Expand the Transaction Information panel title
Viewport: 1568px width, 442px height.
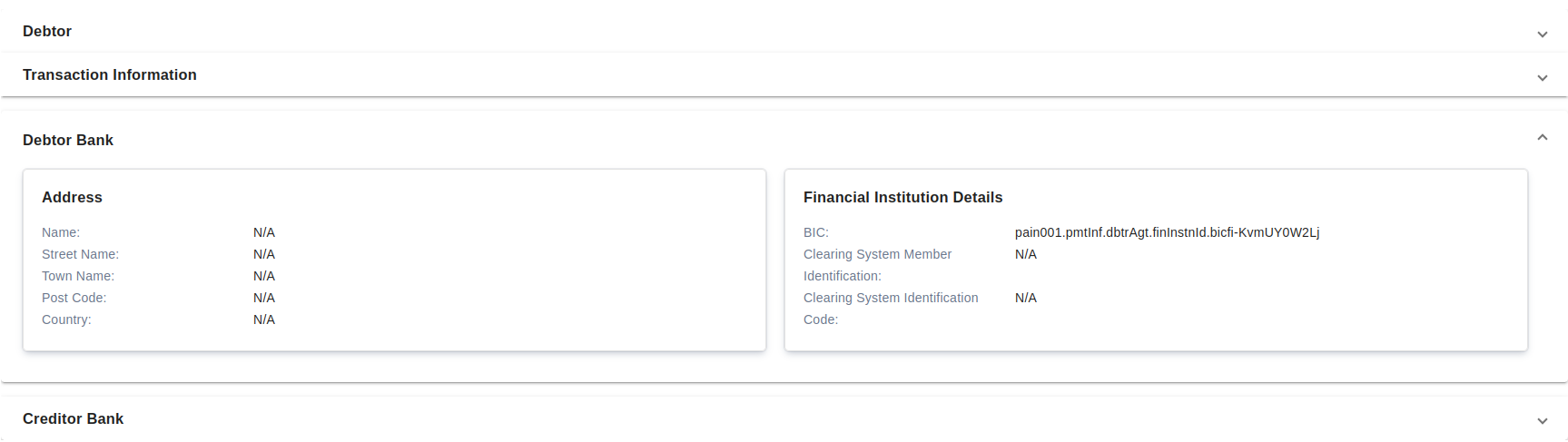pyautogui.click(x=110, y=74)
